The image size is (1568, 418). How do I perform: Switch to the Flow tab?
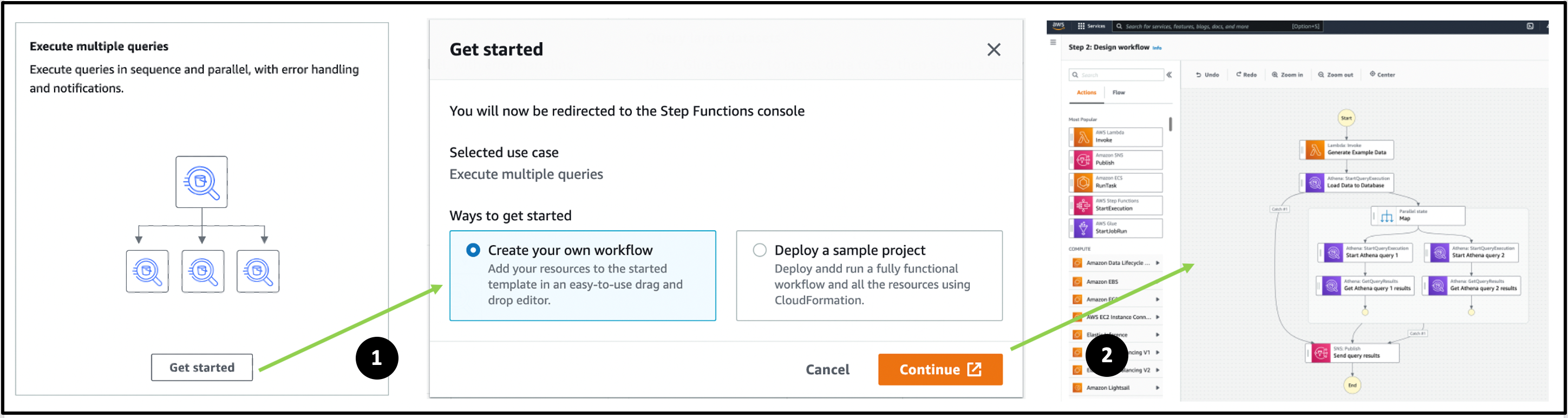(1118, 93)
